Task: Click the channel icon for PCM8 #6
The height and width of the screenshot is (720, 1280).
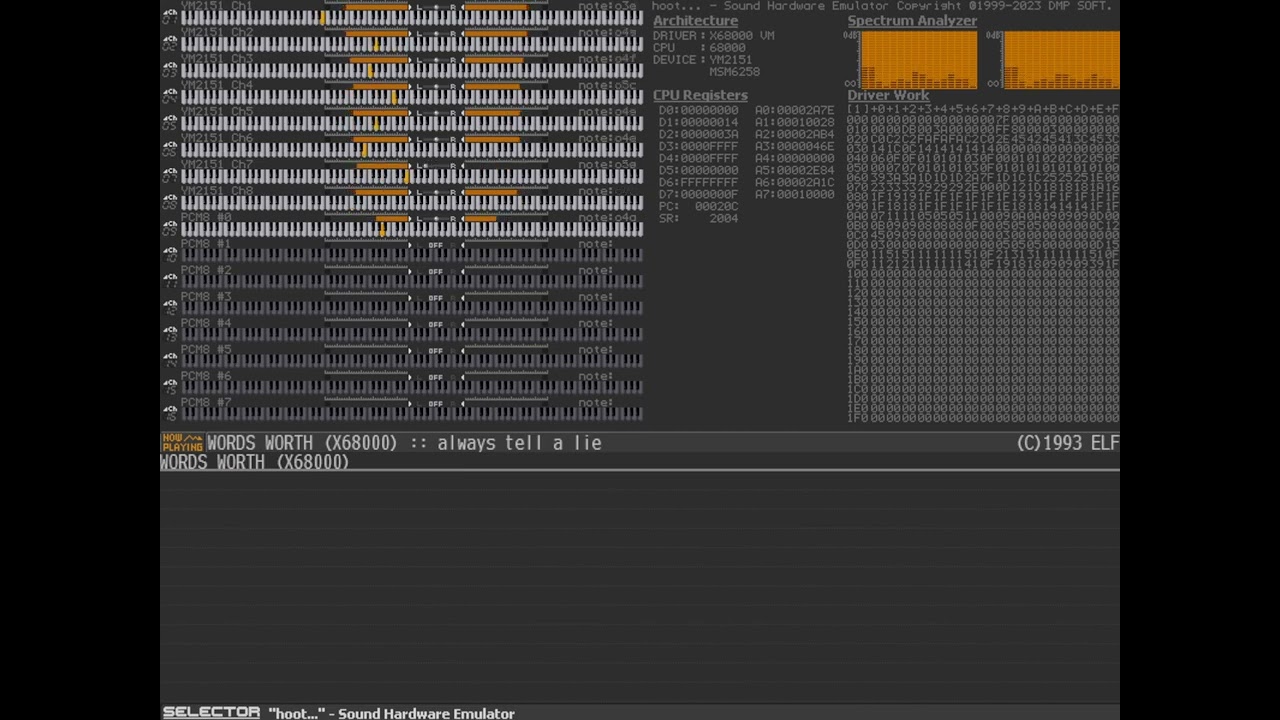Action: pyautogui.click(x=170, y=386)
